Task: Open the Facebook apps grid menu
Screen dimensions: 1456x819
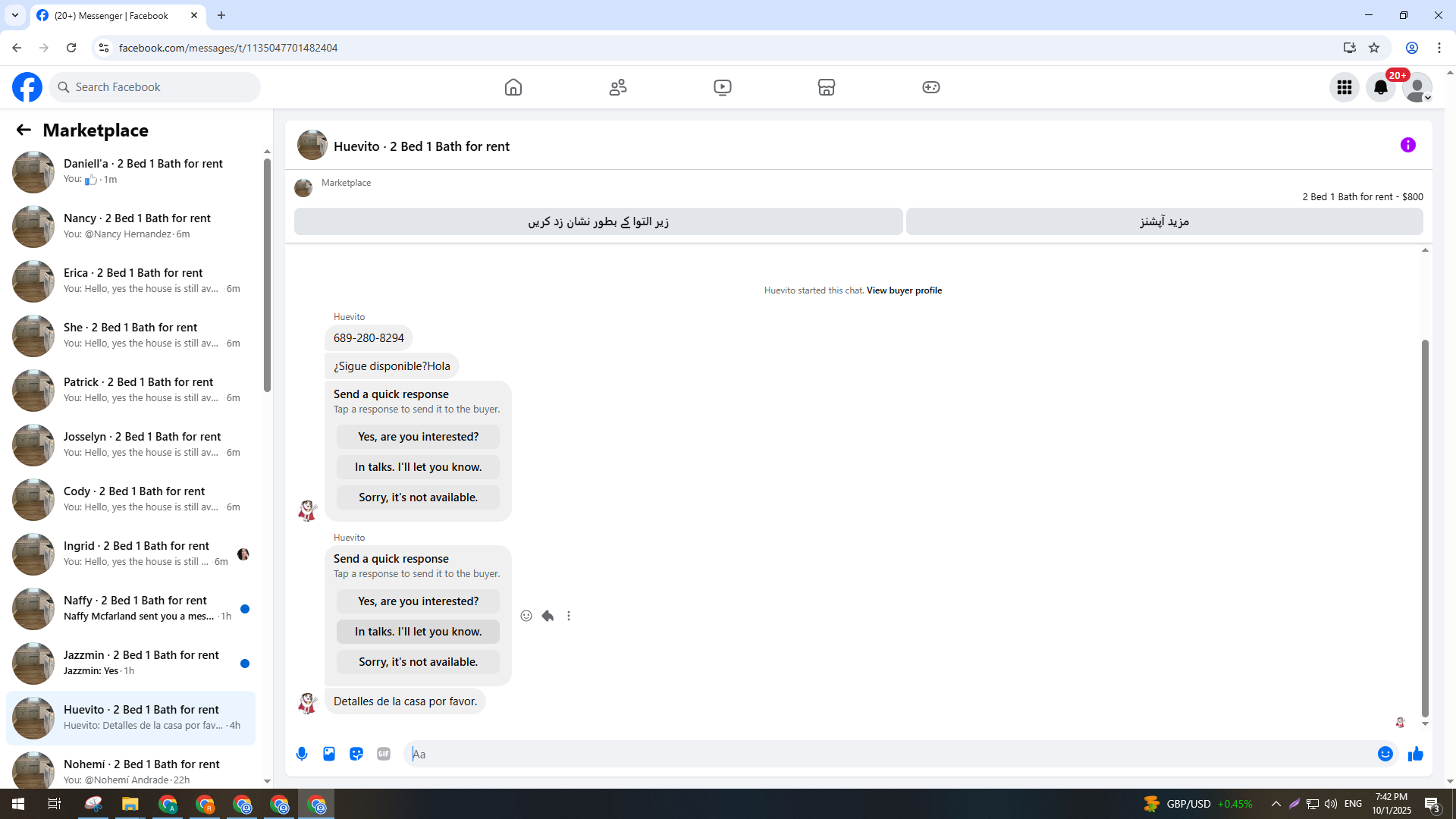Action: (x=1345, y=87)
